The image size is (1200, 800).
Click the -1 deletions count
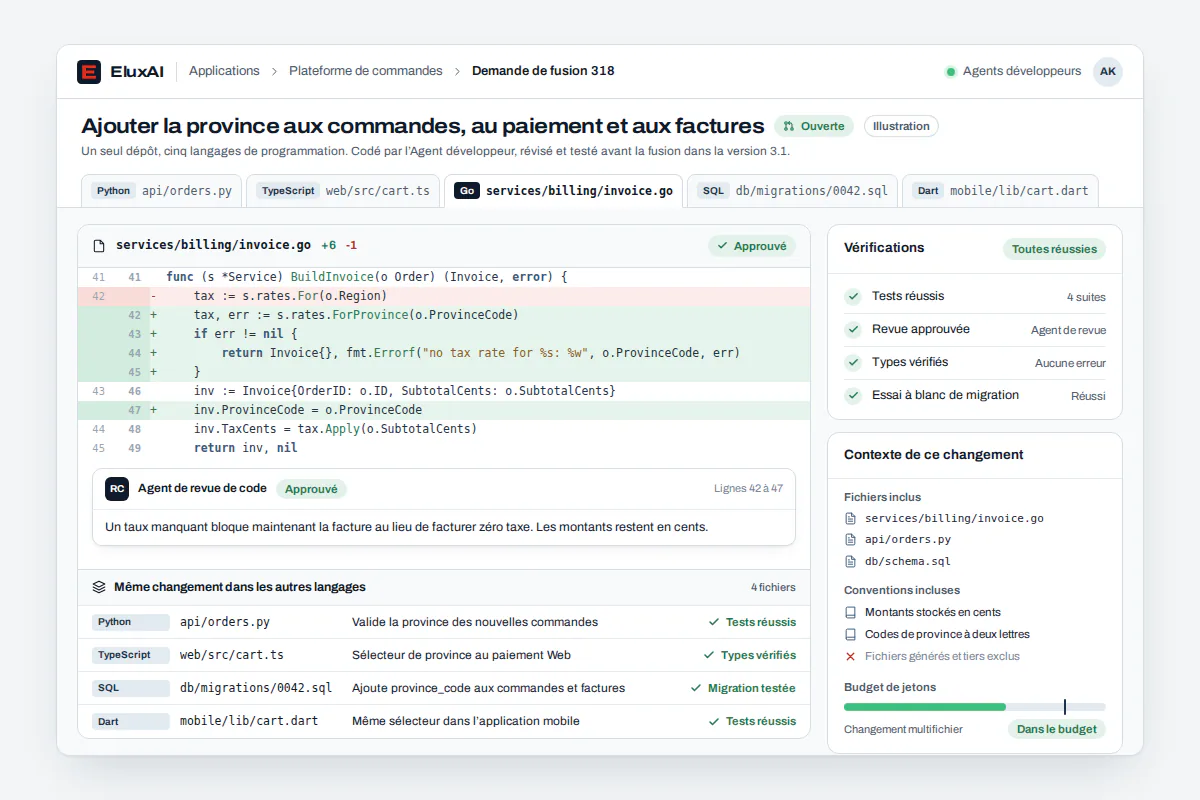[x=351, y=246]
